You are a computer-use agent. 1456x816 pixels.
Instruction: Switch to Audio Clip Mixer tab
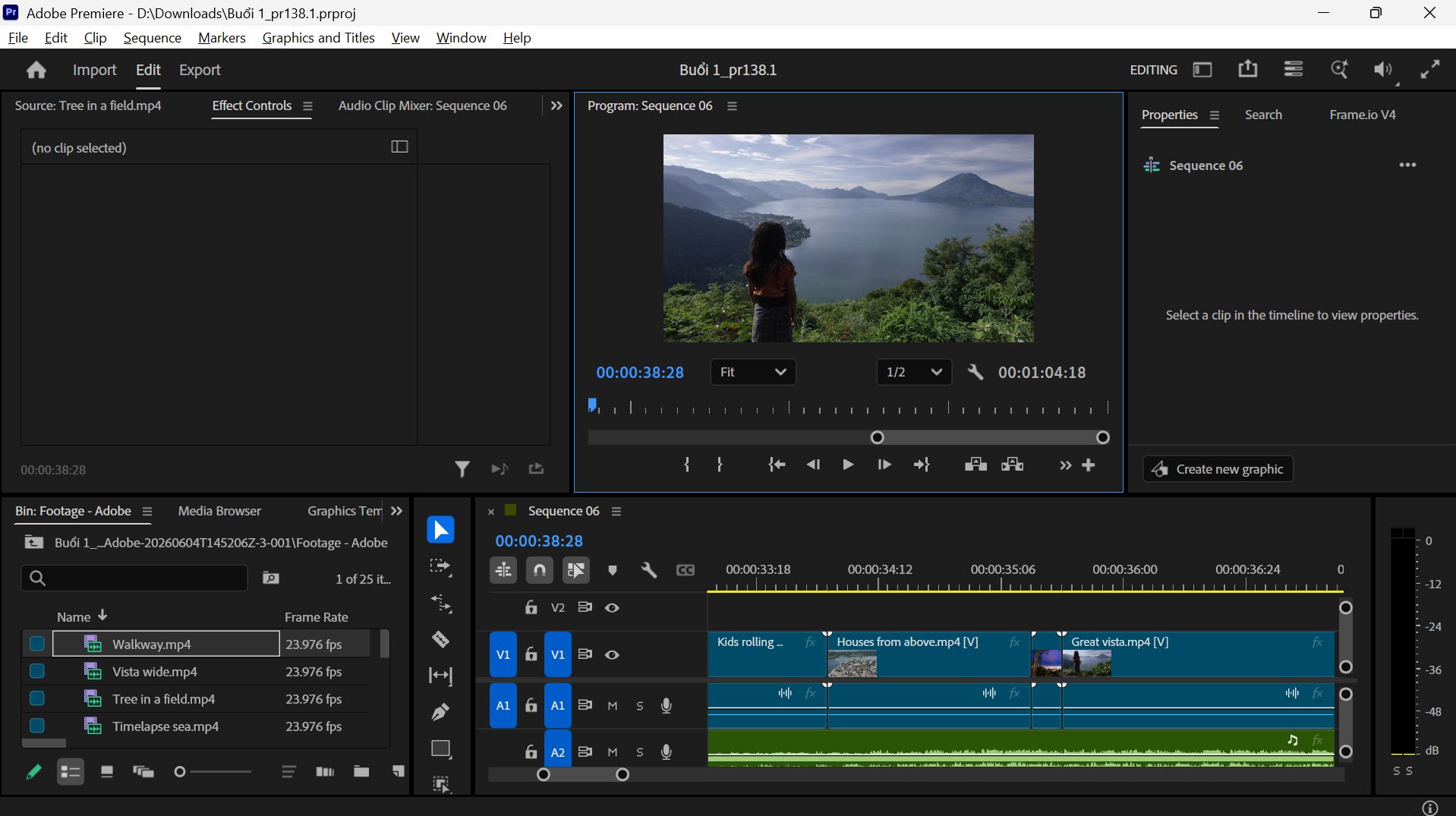coord(422,106)
